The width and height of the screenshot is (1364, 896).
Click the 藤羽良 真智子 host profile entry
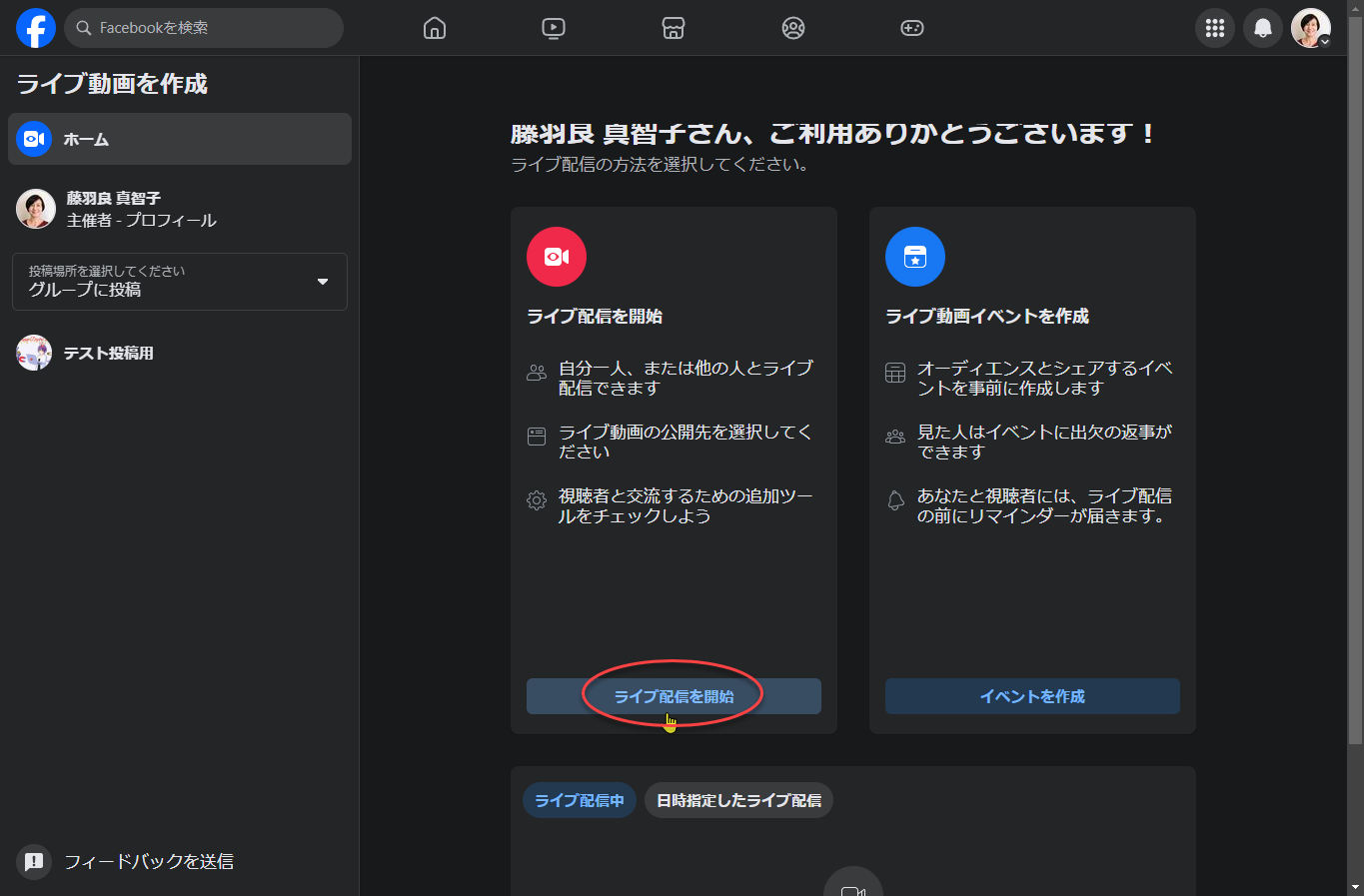tap(180, 209)
